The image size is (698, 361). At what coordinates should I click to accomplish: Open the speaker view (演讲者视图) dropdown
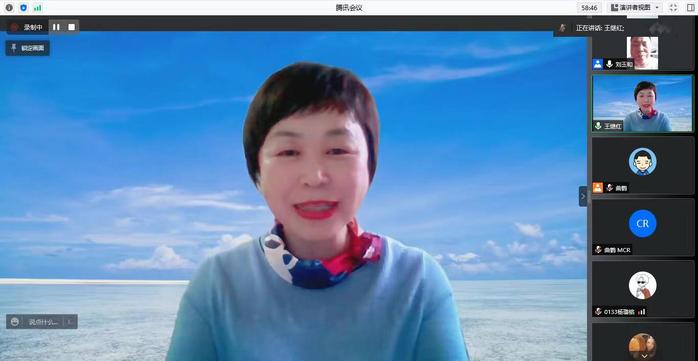click(635, 8)
